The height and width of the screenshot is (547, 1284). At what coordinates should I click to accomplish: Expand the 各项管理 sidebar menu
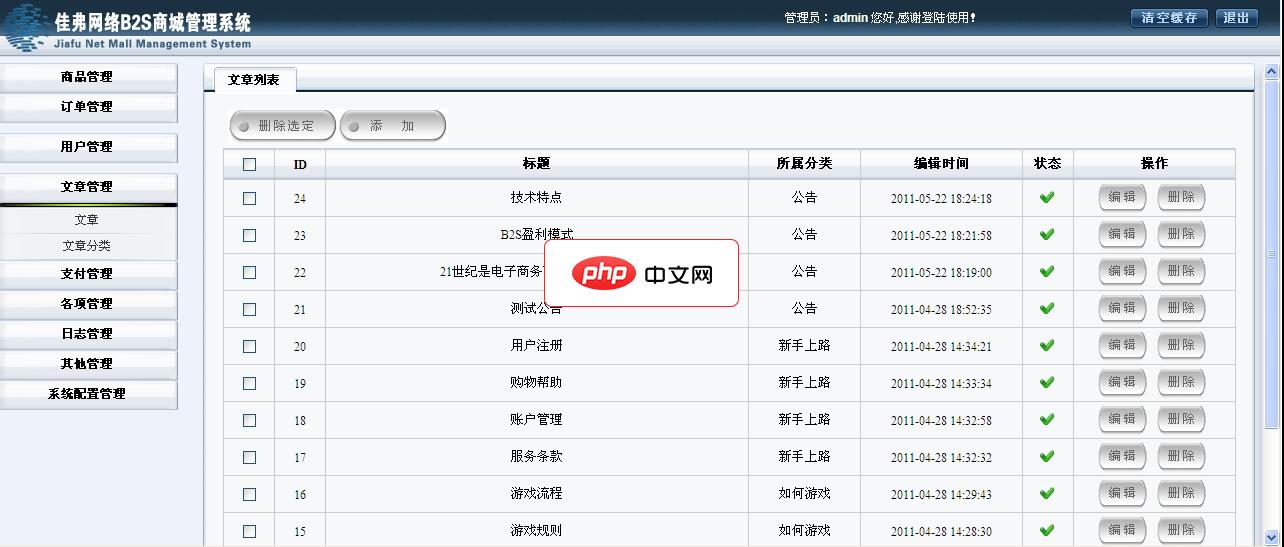coord(88,304)
